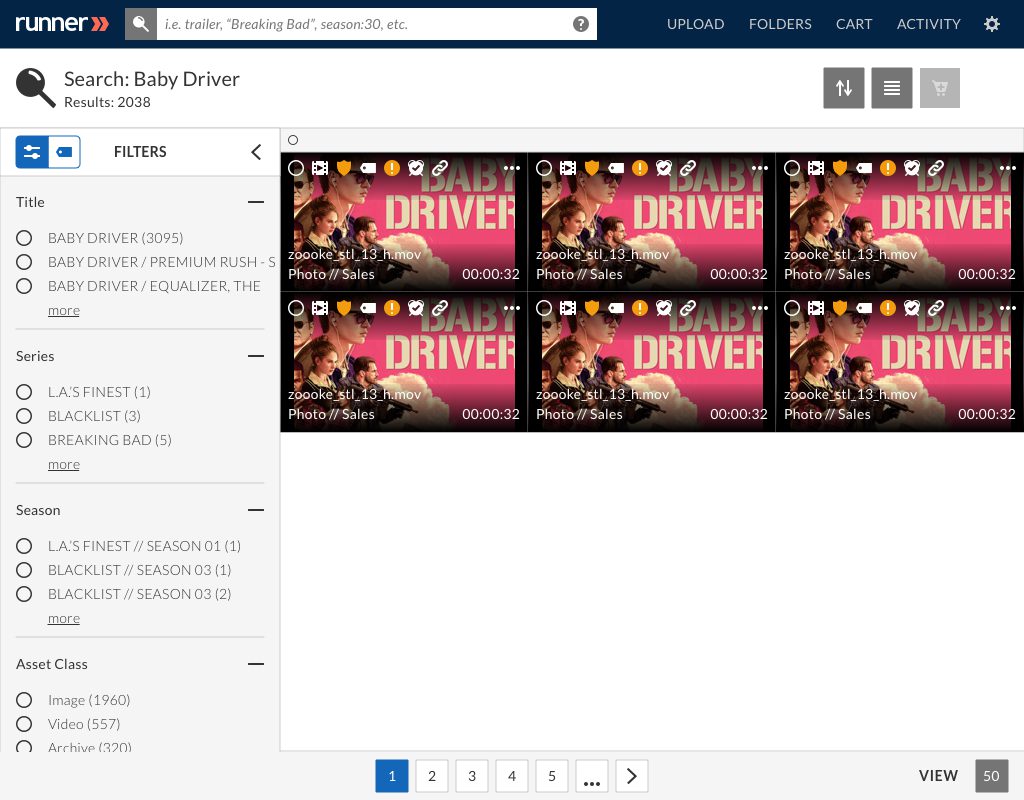Open the bottom-right Baby Driver thumbnail

pyautogui.click(x=899, y=362)
